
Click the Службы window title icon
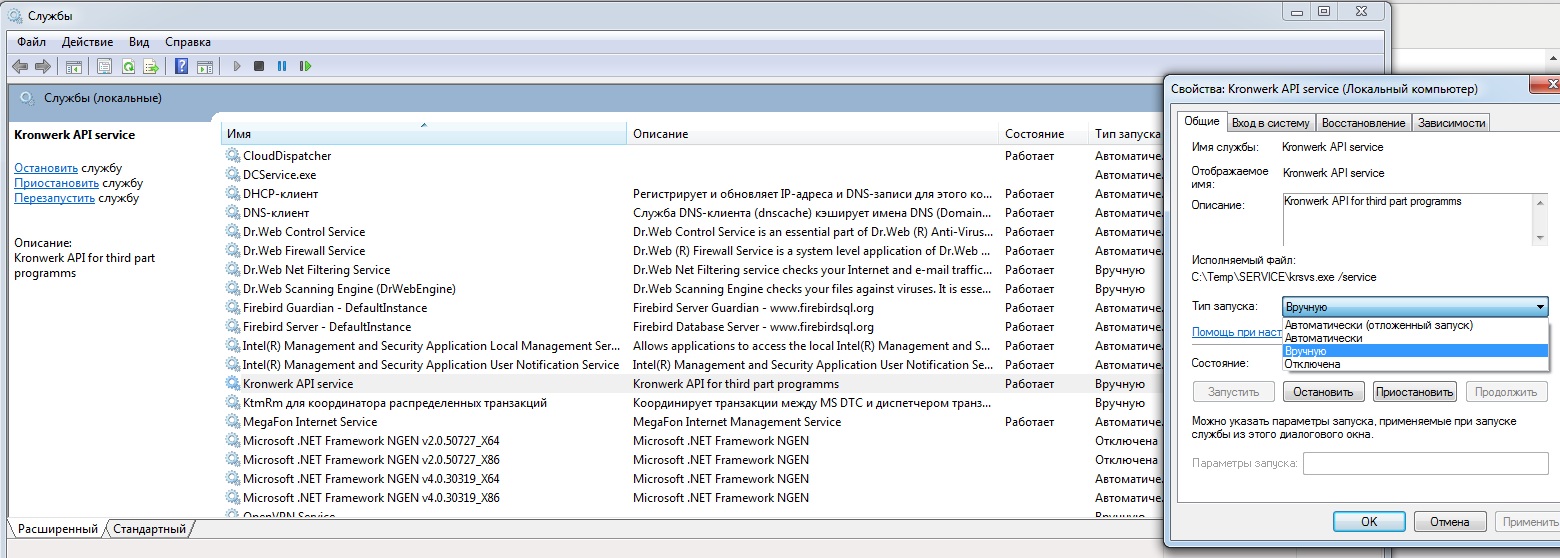16,15
